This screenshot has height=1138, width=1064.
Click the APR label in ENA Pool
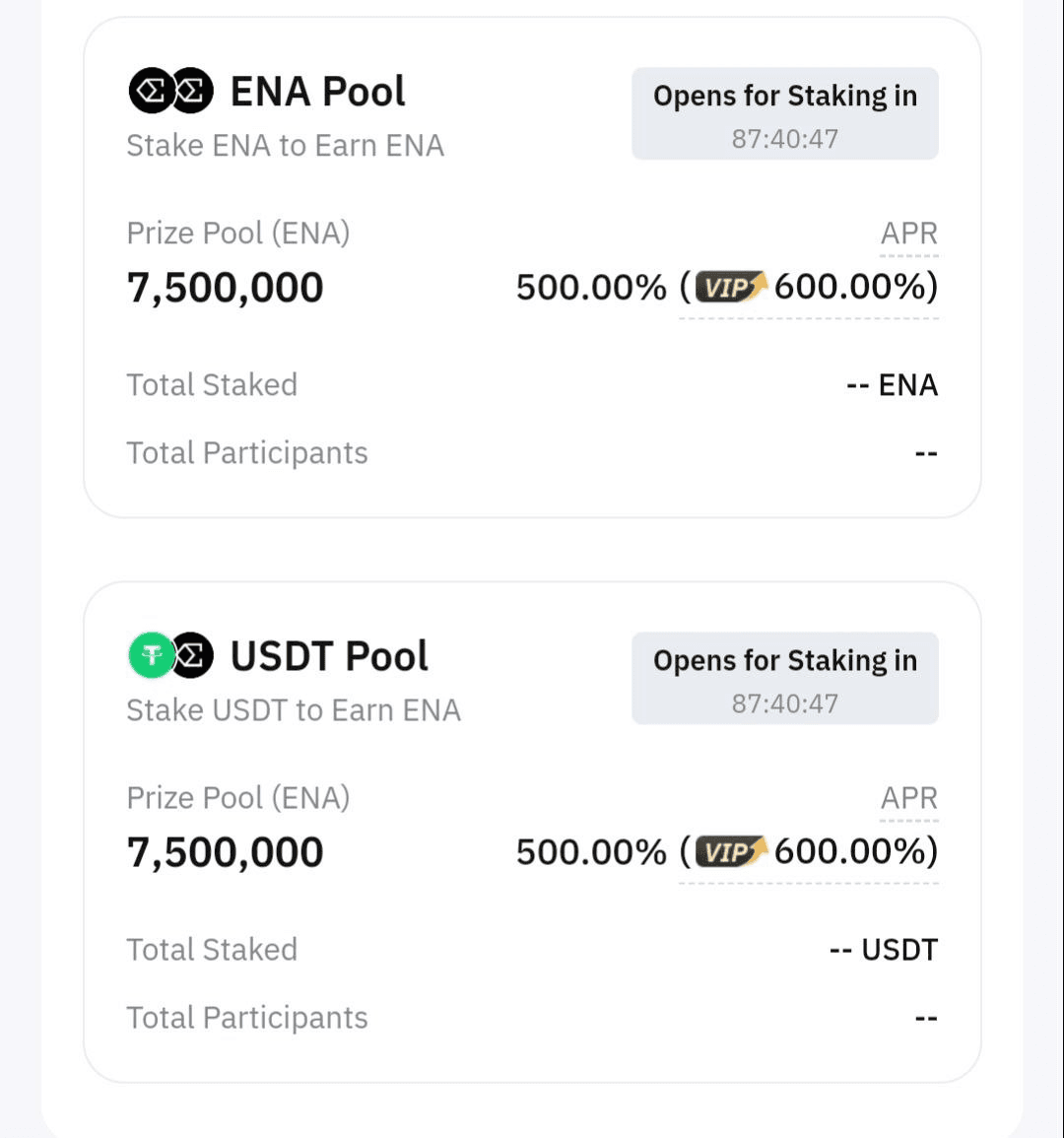coord(908,234)
